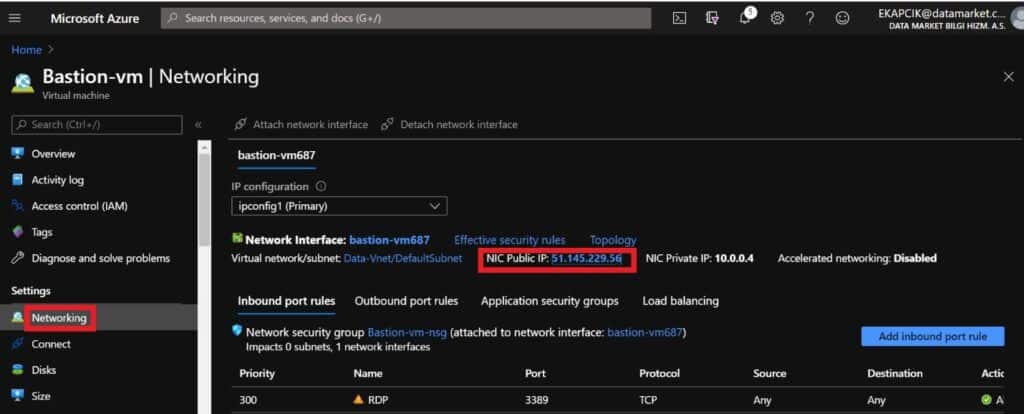1024x414 pixels.
Task: Open the ipconfig1 (Primary) dropdown
Action: pos(340,206)
